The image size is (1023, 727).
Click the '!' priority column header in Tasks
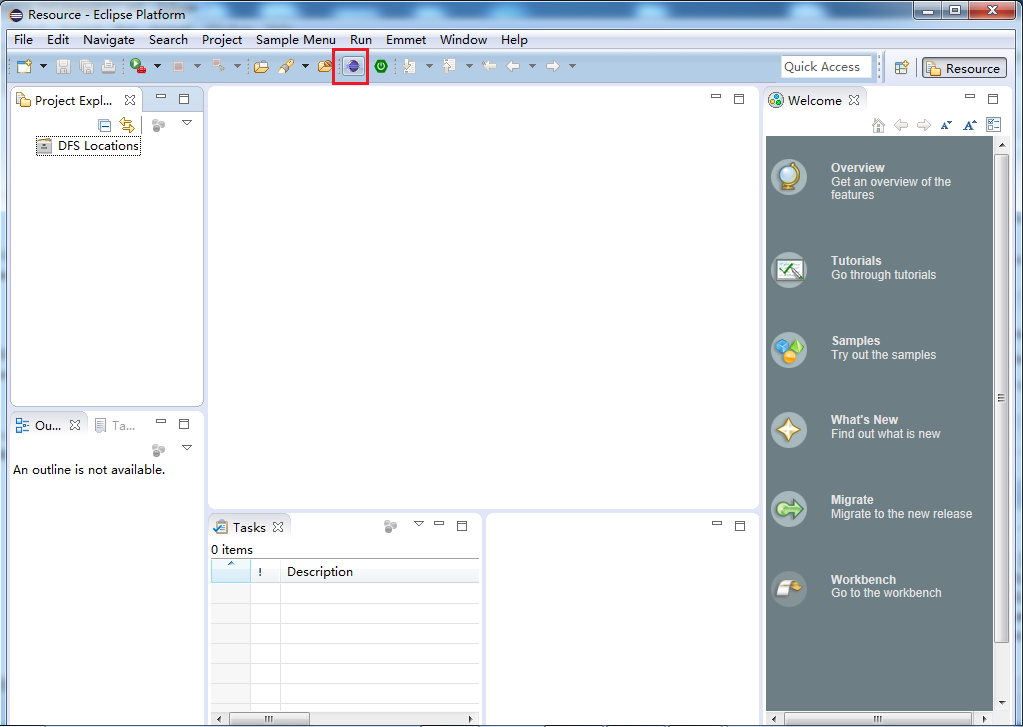pos(266,572)
